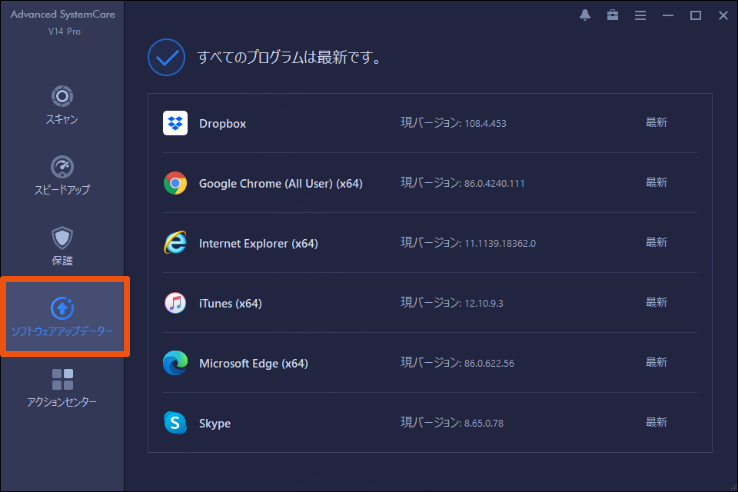Click 最新 status in Google Chrome row

point(656,183)
